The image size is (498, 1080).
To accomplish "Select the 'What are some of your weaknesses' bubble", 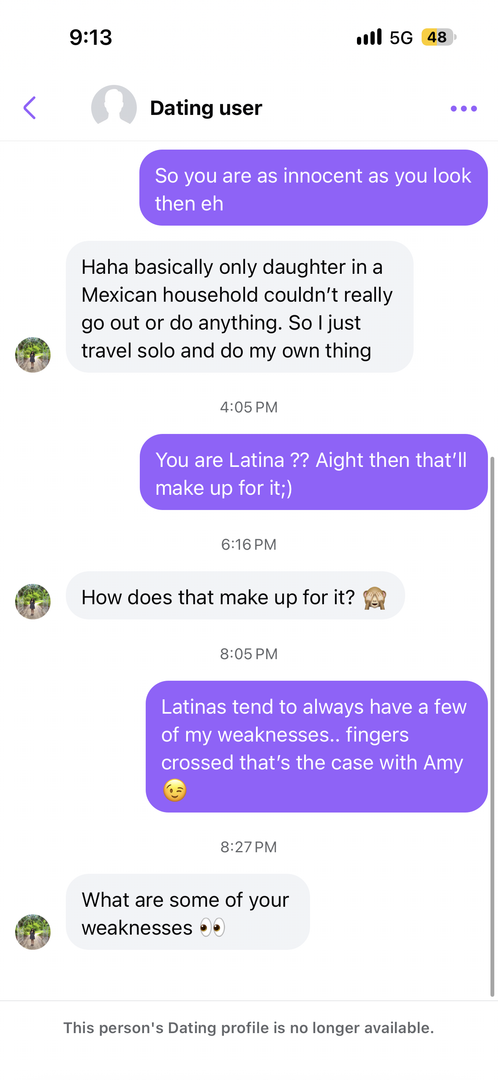I will click(x=187, y=912).
